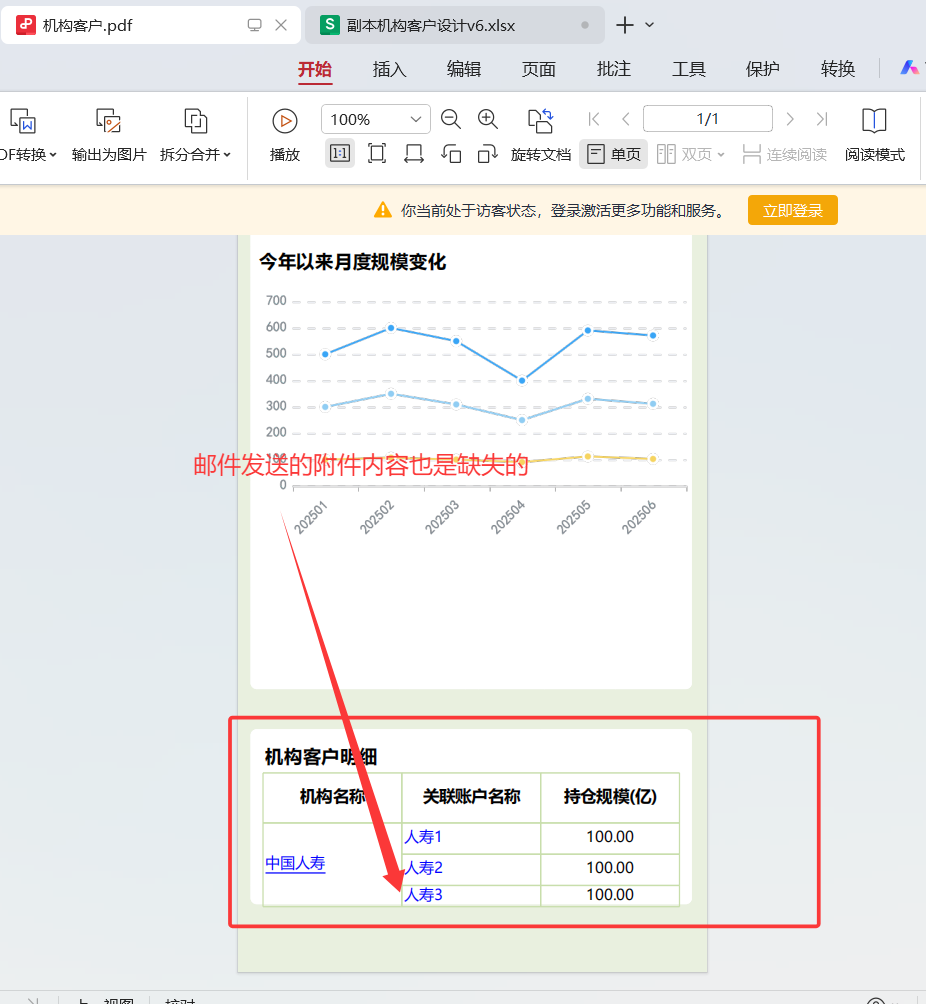Zoom in with the magnifier plus icon
The height and width of the screenshot is (1004, 926).
[x=488, y=119]
